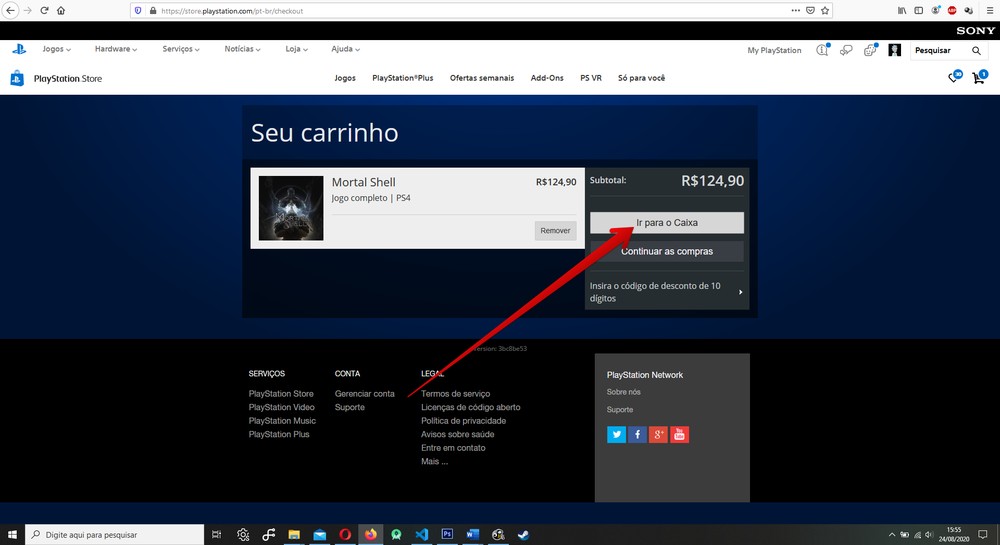The width and height of the screenshot is (1000, 545).
Task: Open Opera from the taskbar
Action: (345, 534)
